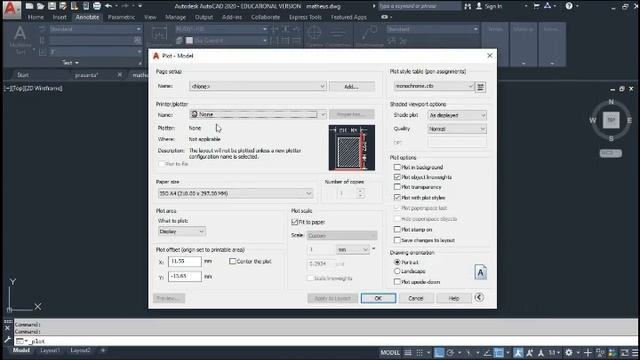Switch to the View ribbon tab
This screenshot has width=640, height=360.
point(150,17)
